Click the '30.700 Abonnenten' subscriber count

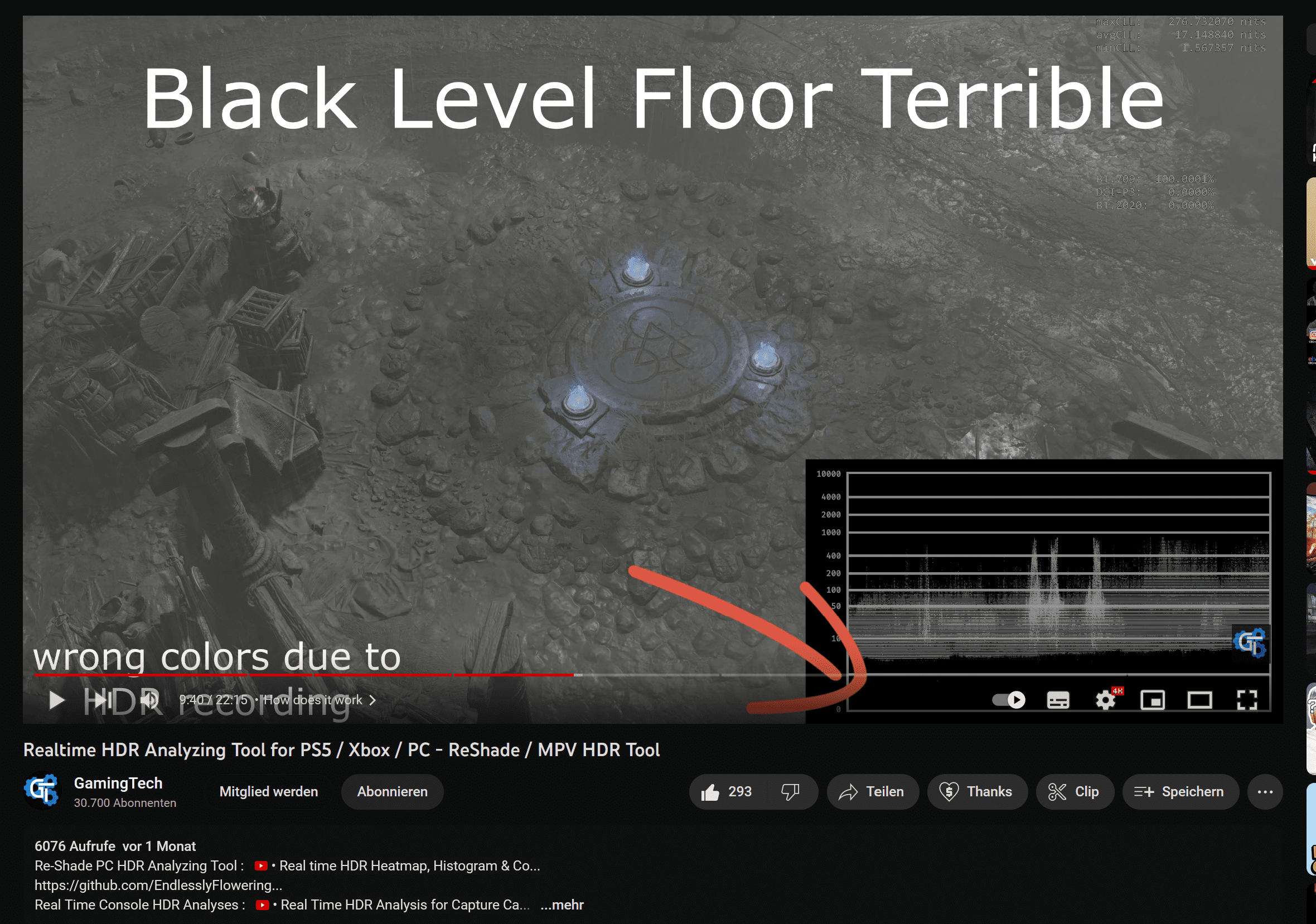pyautogui.click(x=125, y=803)
